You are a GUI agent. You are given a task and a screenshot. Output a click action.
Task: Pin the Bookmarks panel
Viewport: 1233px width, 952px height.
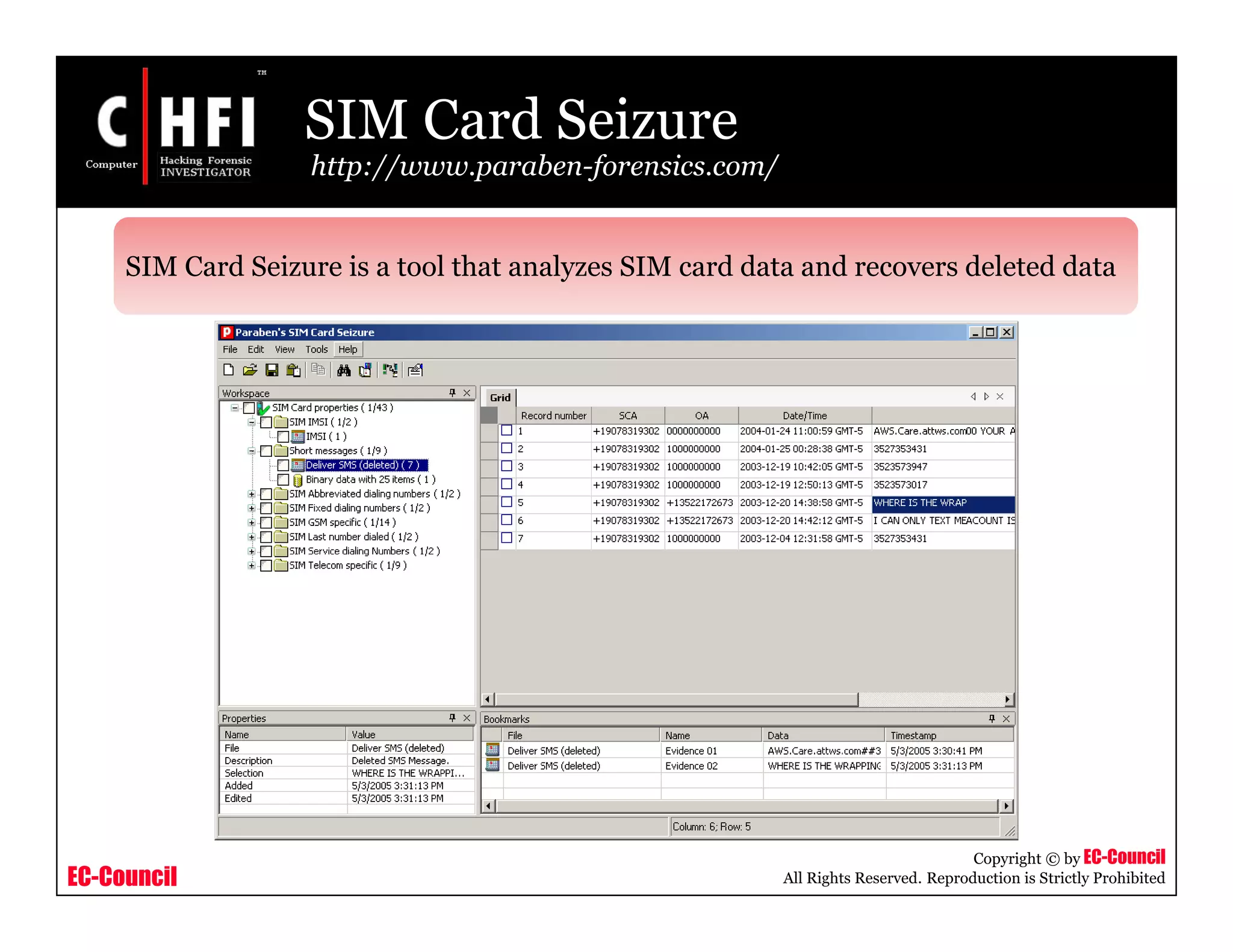[992, 719]
